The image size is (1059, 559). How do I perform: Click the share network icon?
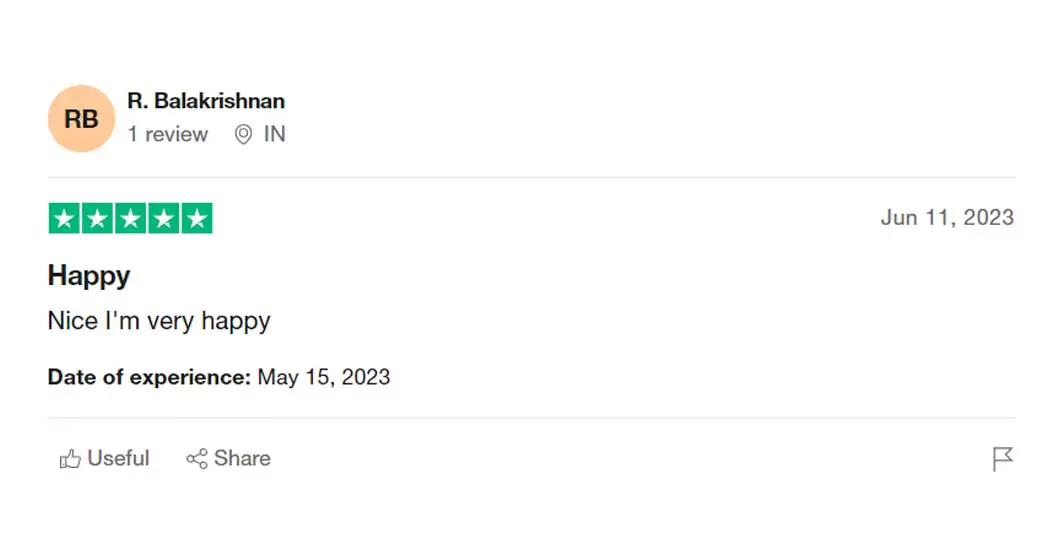tap(197, 459)
